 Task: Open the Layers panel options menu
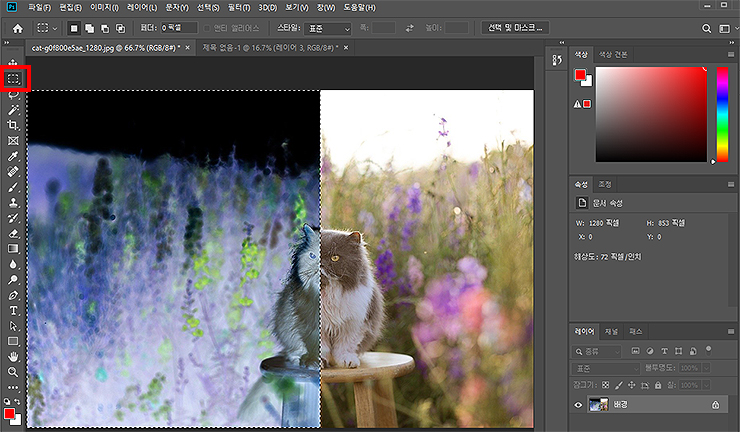click(731, 331)
